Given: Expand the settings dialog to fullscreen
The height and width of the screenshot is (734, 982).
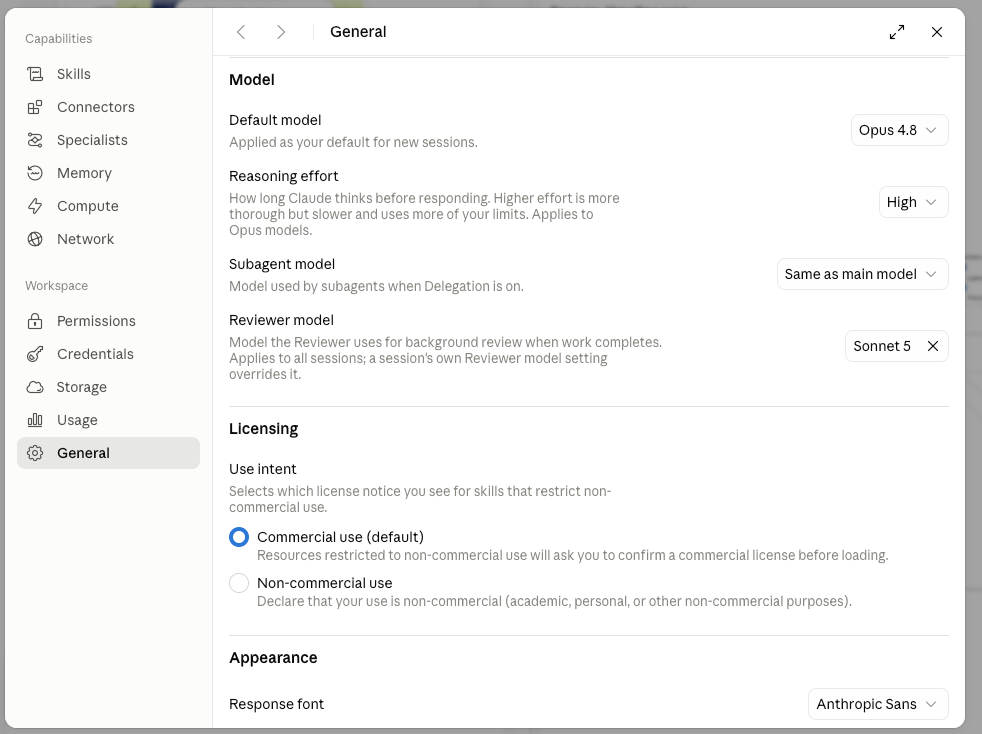Looking at the screenshot, I should (897, 32).
